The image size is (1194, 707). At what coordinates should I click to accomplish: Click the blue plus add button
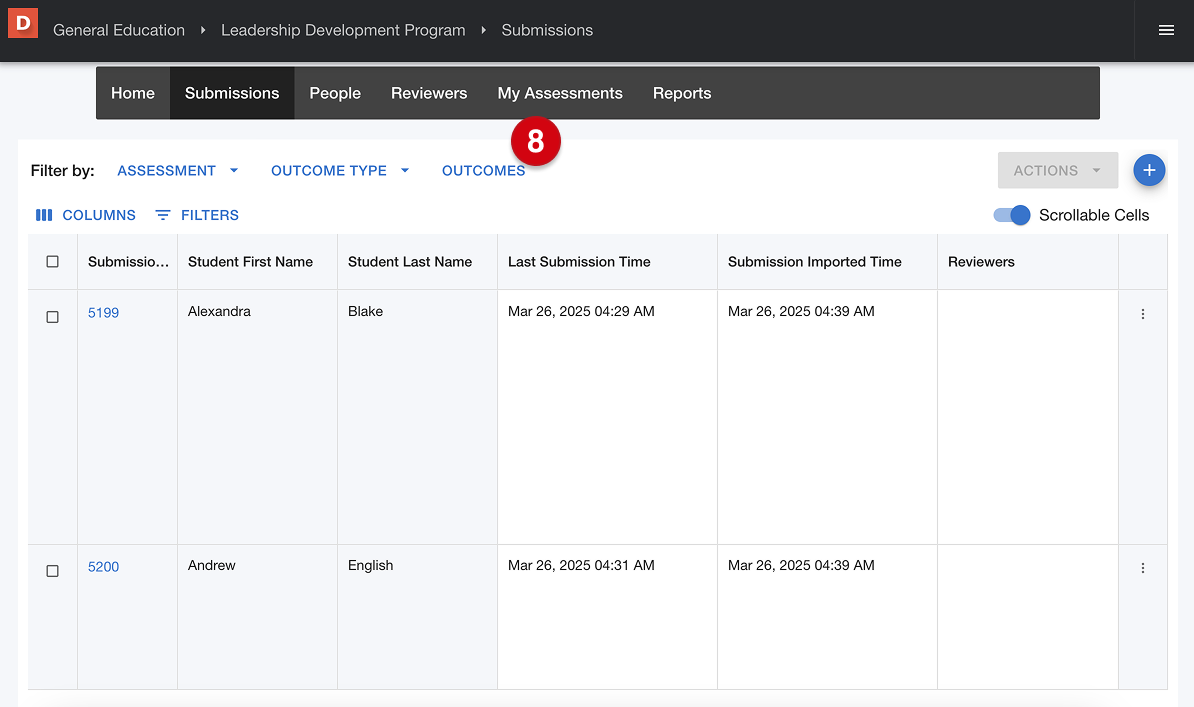click(1149, 170)
